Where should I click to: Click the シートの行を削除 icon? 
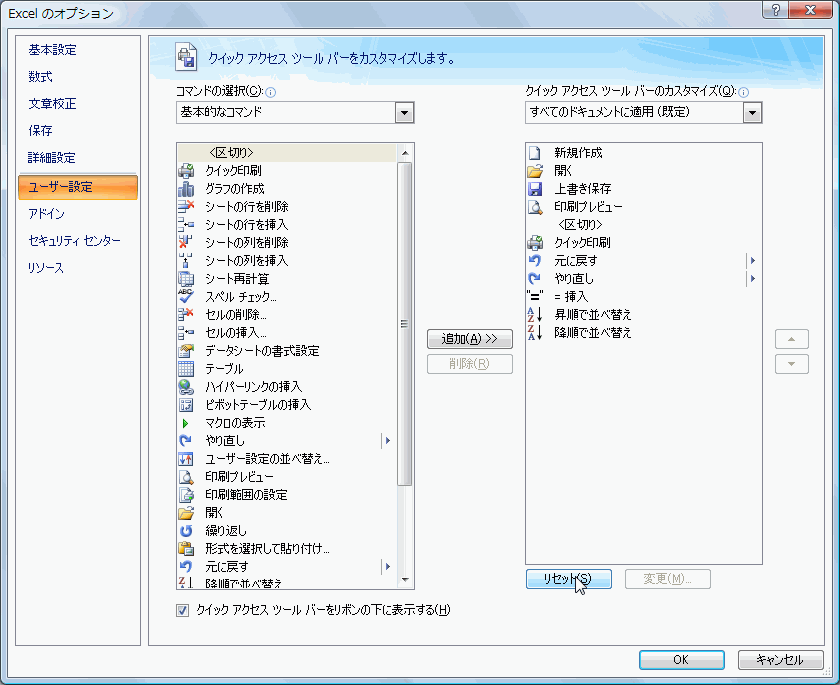(186, 207)
